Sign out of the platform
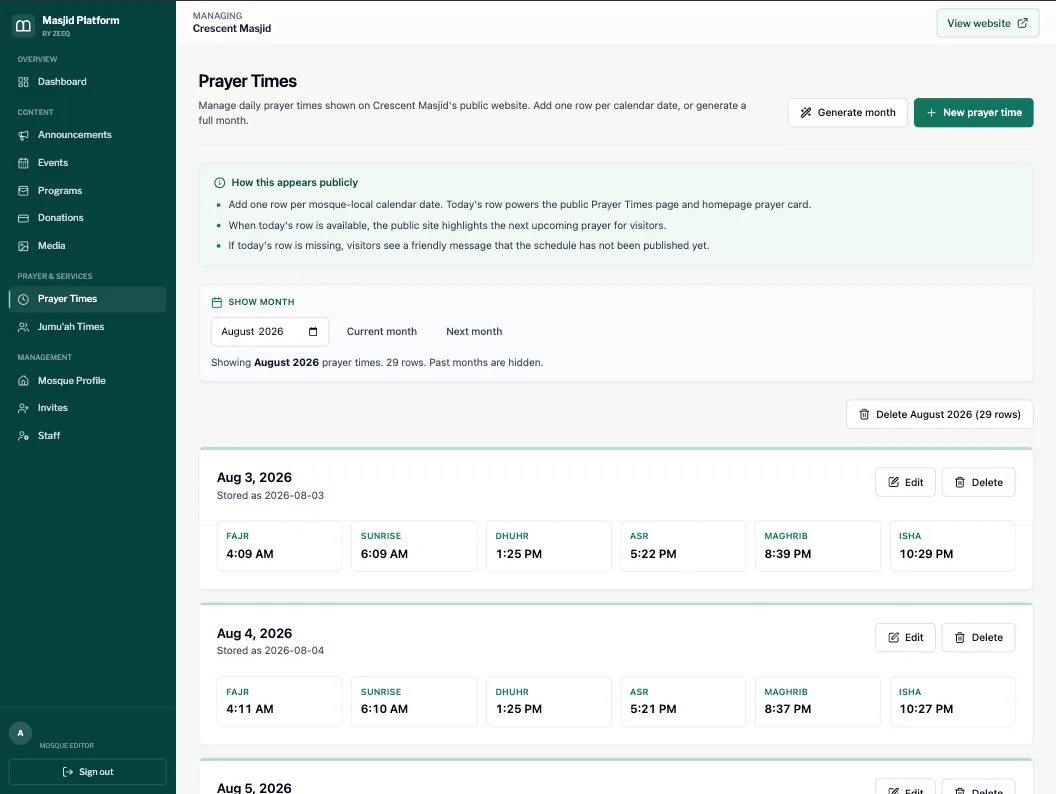 click(x=88, y=772)
